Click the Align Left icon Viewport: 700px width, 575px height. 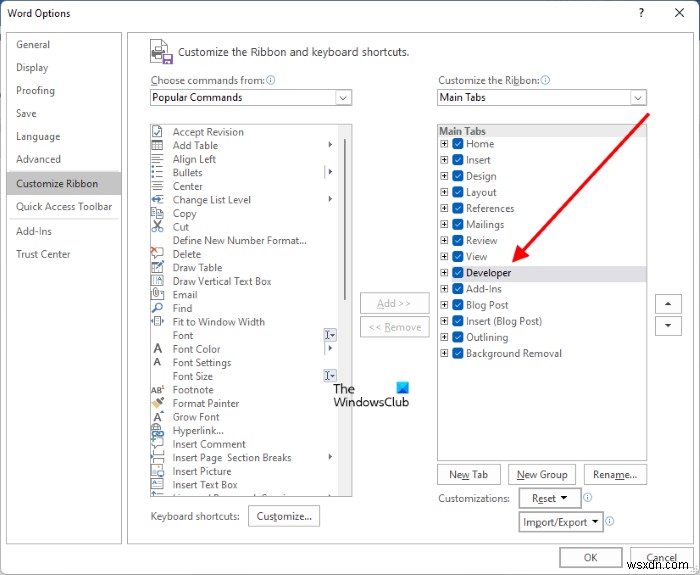(x=157, y=159)
